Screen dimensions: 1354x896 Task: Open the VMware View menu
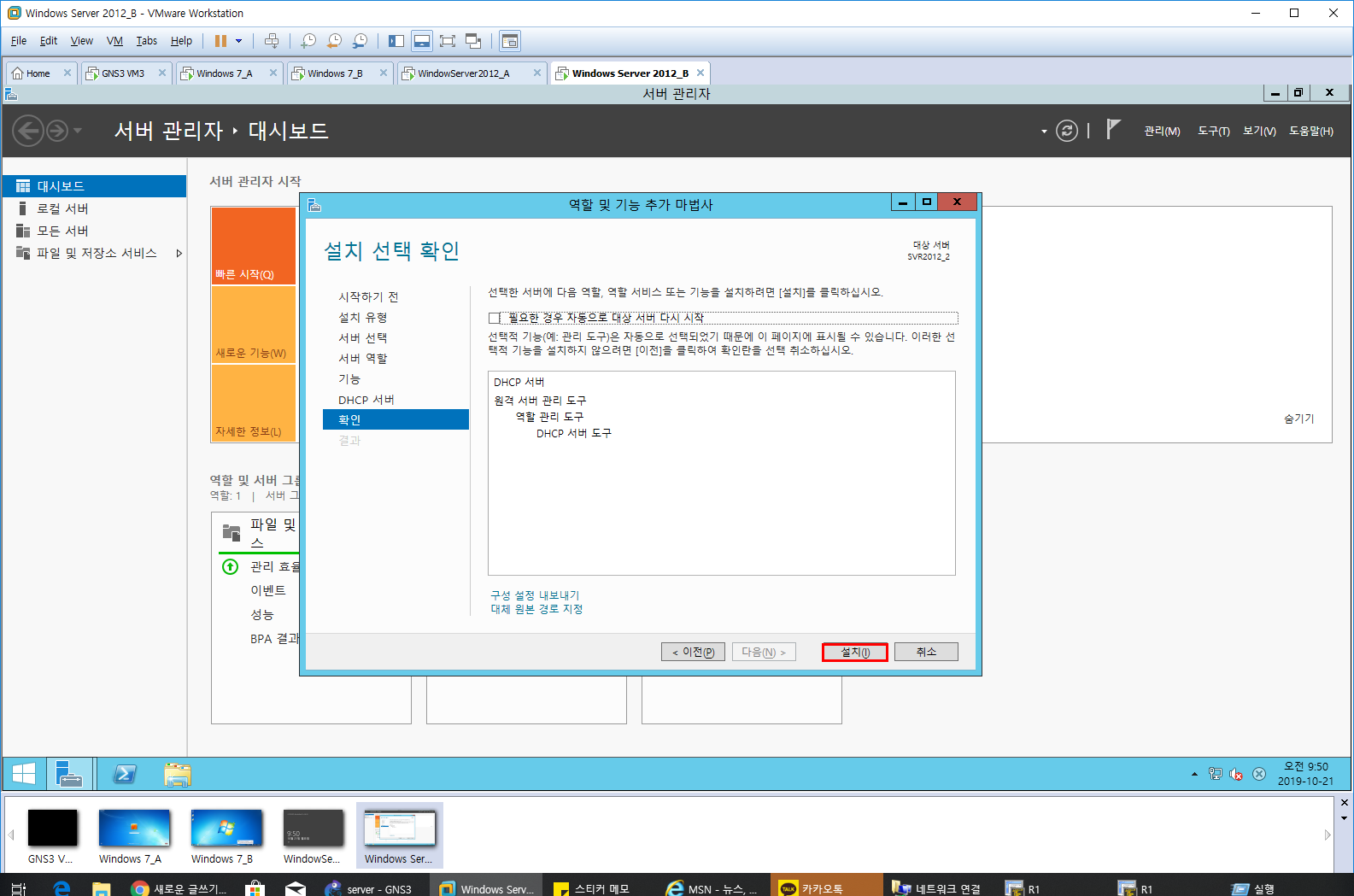82,41
